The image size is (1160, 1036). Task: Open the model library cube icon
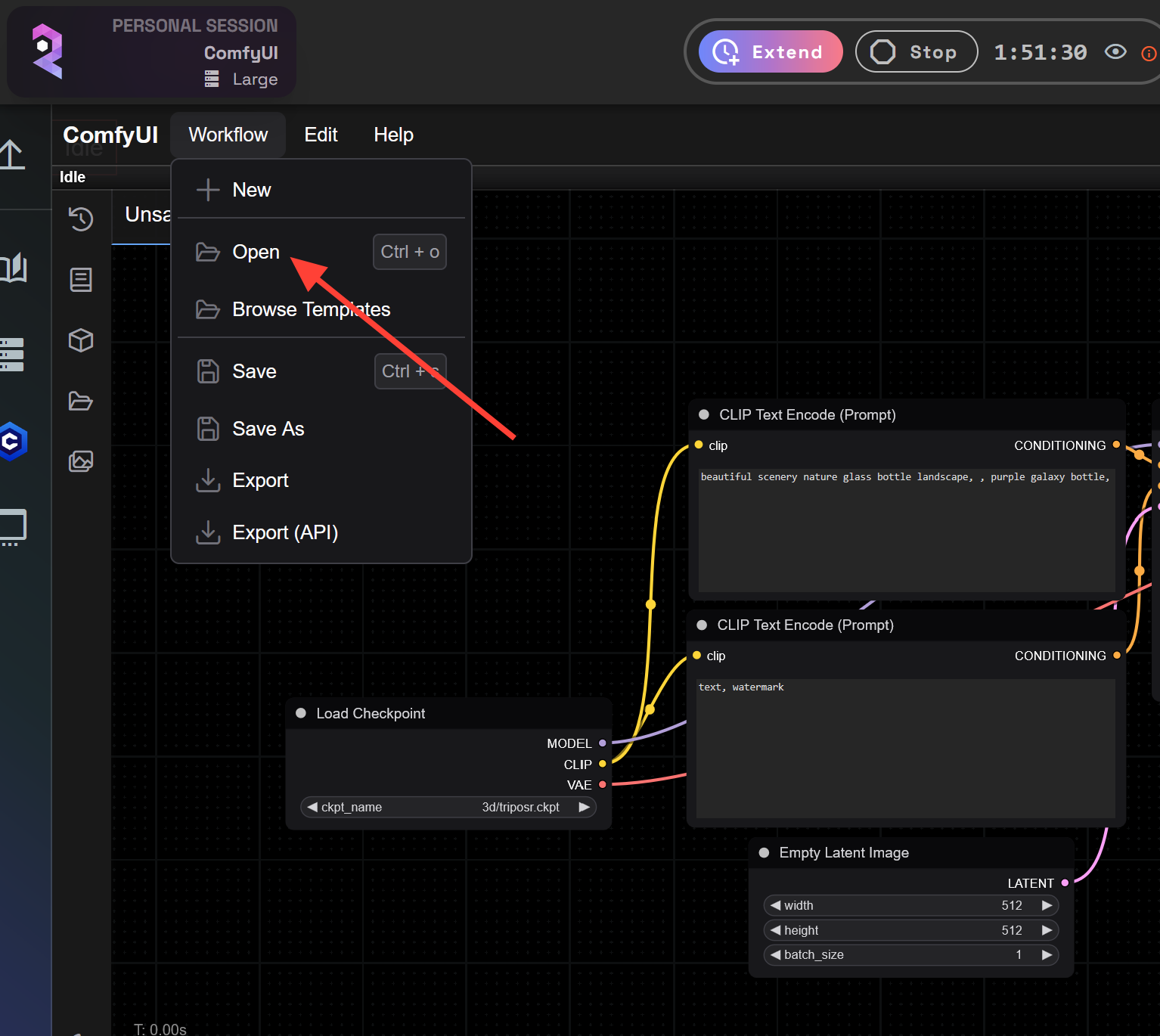coord(81,340)
